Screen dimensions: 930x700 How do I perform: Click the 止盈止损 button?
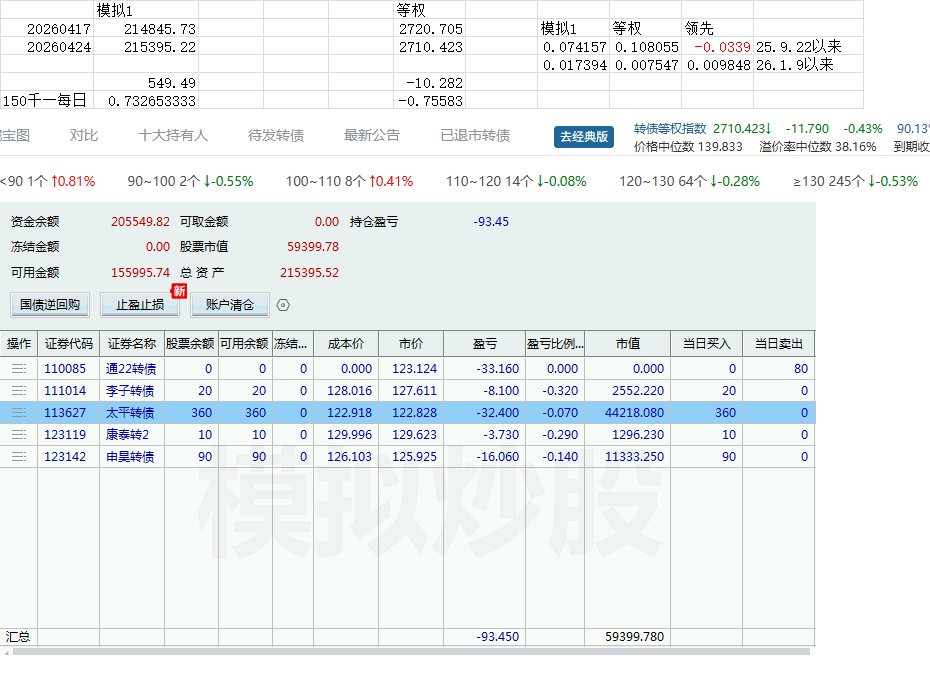click(140, 305)
